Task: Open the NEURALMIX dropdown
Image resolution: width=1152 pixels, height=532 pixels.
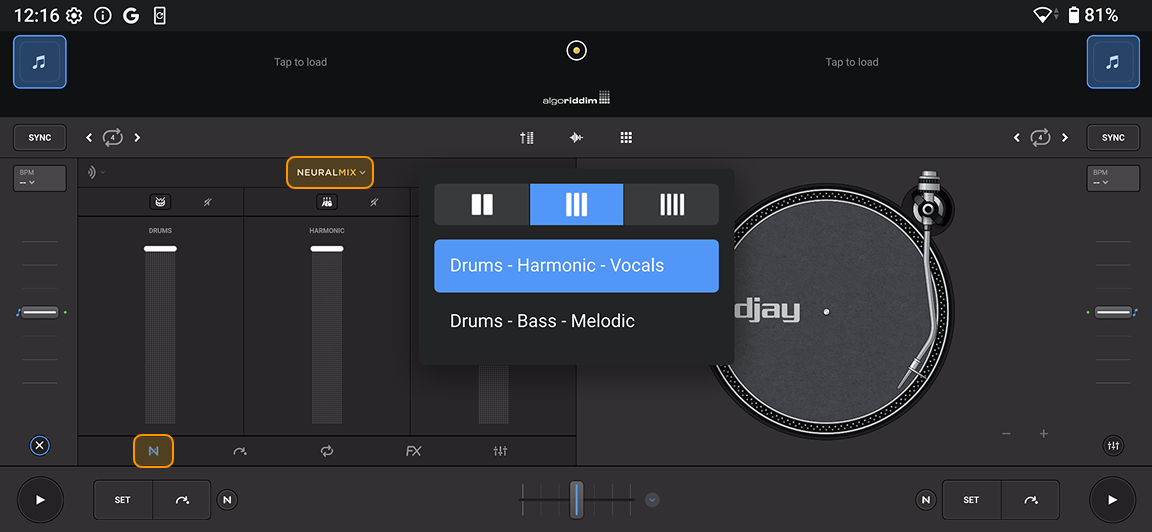Action: coord(330,173)
